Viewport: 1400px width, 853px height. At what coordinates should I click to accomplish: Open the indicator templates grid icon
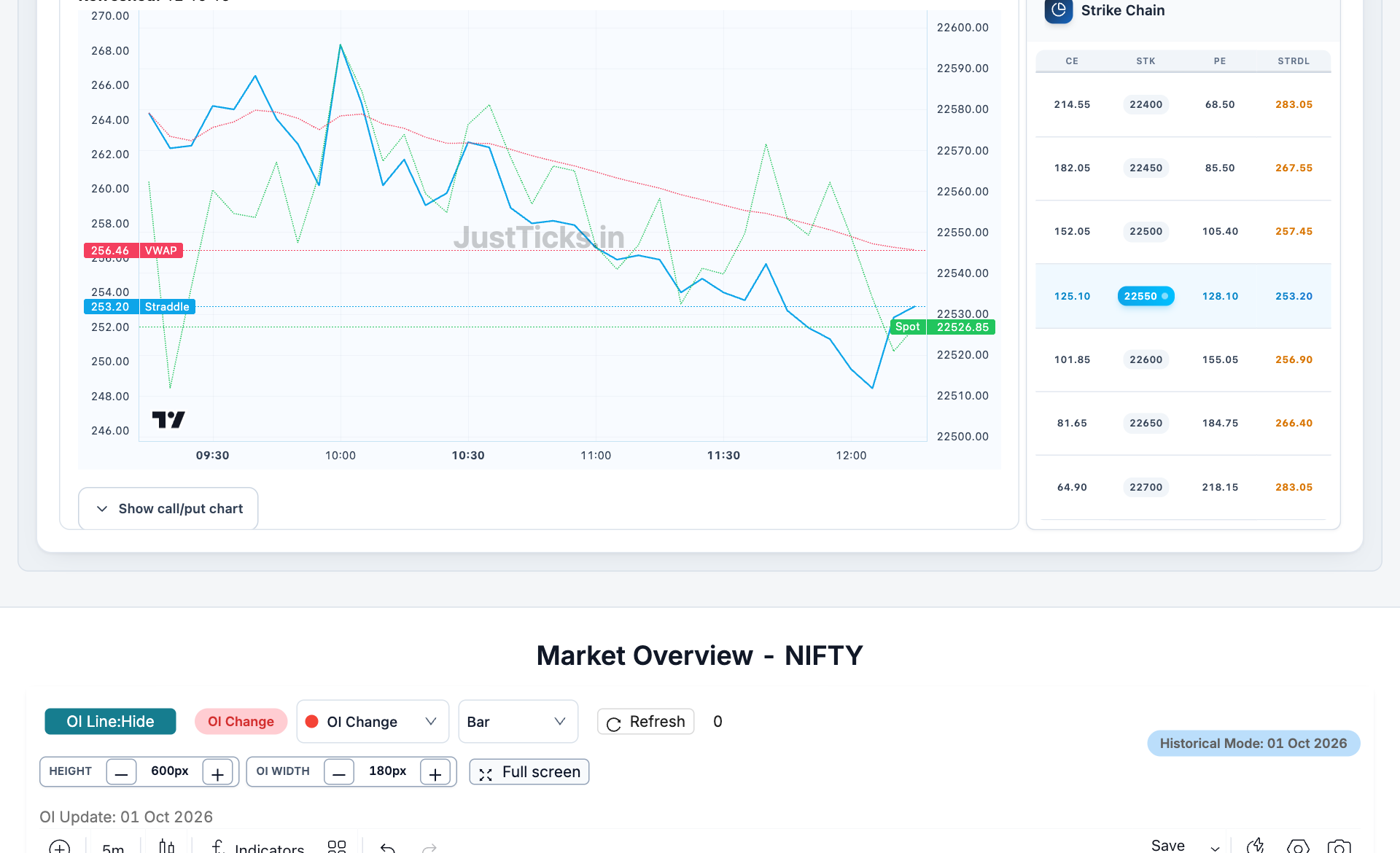[x=337, y=847]
